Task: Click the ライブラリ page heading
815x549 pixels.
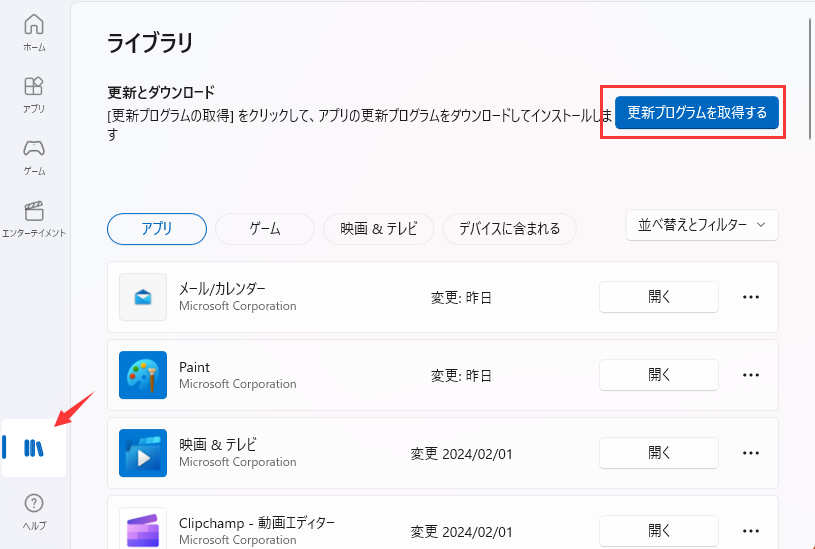Action: (150, 43)
